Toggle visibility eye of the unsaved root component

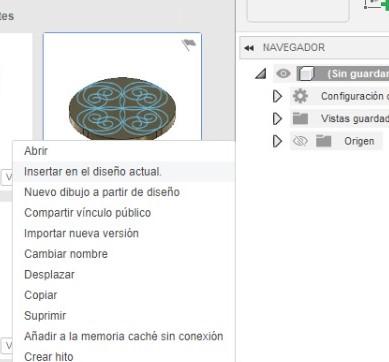pyautogui.click(x=283, y=73)
